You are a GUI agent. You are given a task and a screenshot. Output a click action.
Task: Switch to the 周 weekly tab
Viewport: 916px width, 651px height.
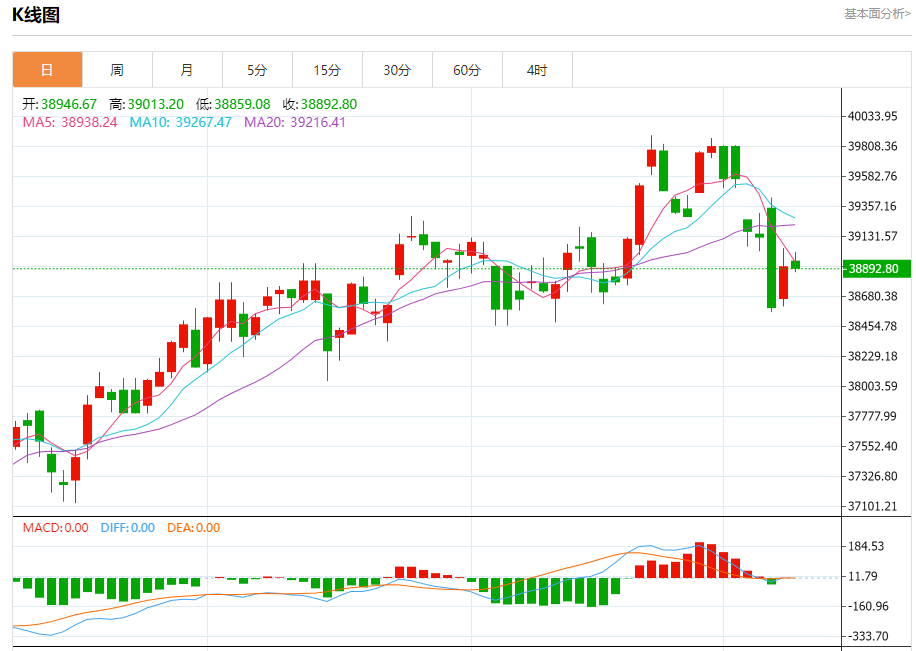point(117,70)
